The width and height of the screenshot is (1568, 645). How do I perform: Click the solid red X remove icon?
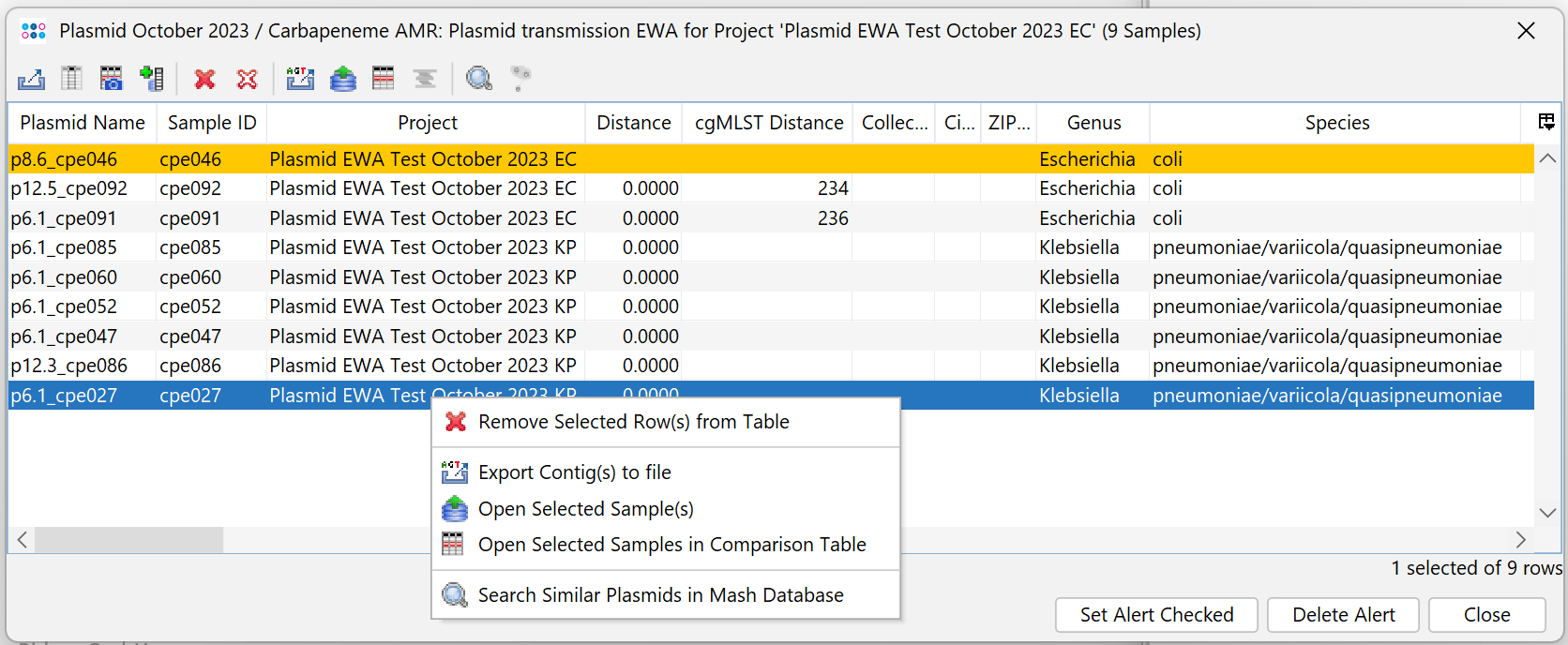pos(204,79)
